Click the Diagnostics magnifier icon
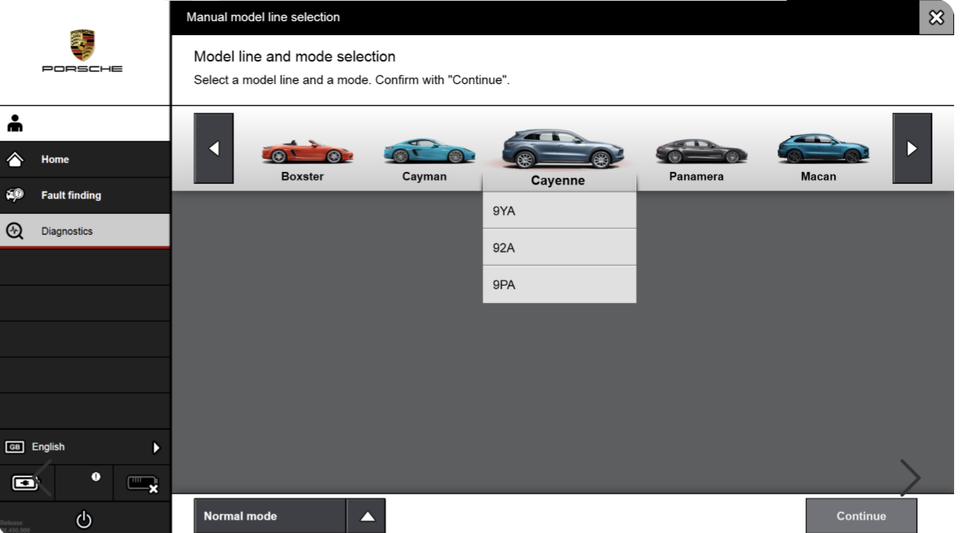This screenshot has height=533, width=960. click(15, 231)
